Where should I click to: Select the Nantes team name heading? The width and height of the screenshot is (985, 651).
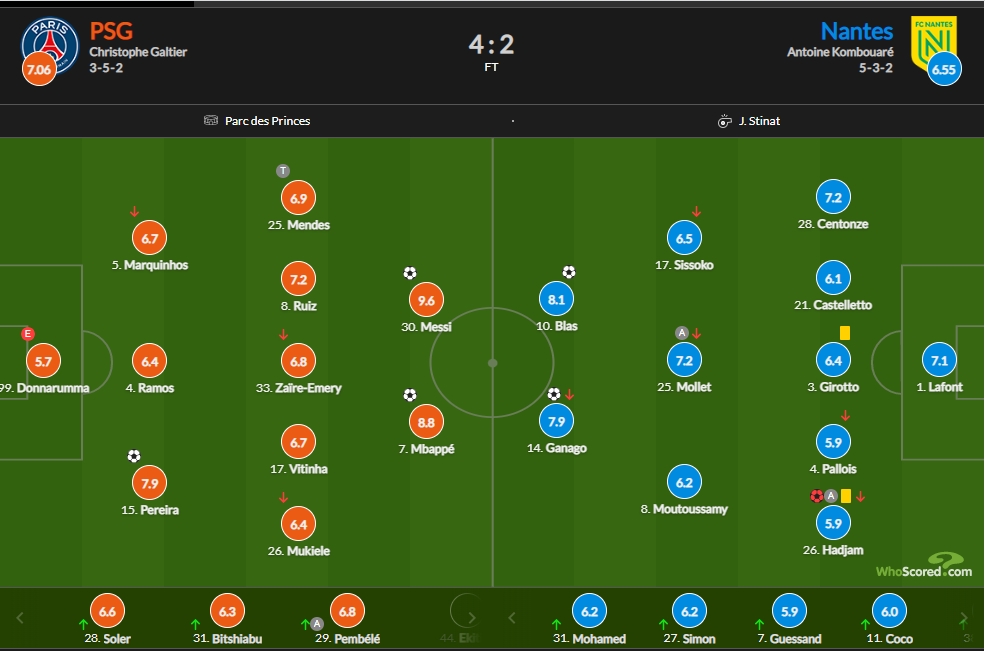coord(857,31)
